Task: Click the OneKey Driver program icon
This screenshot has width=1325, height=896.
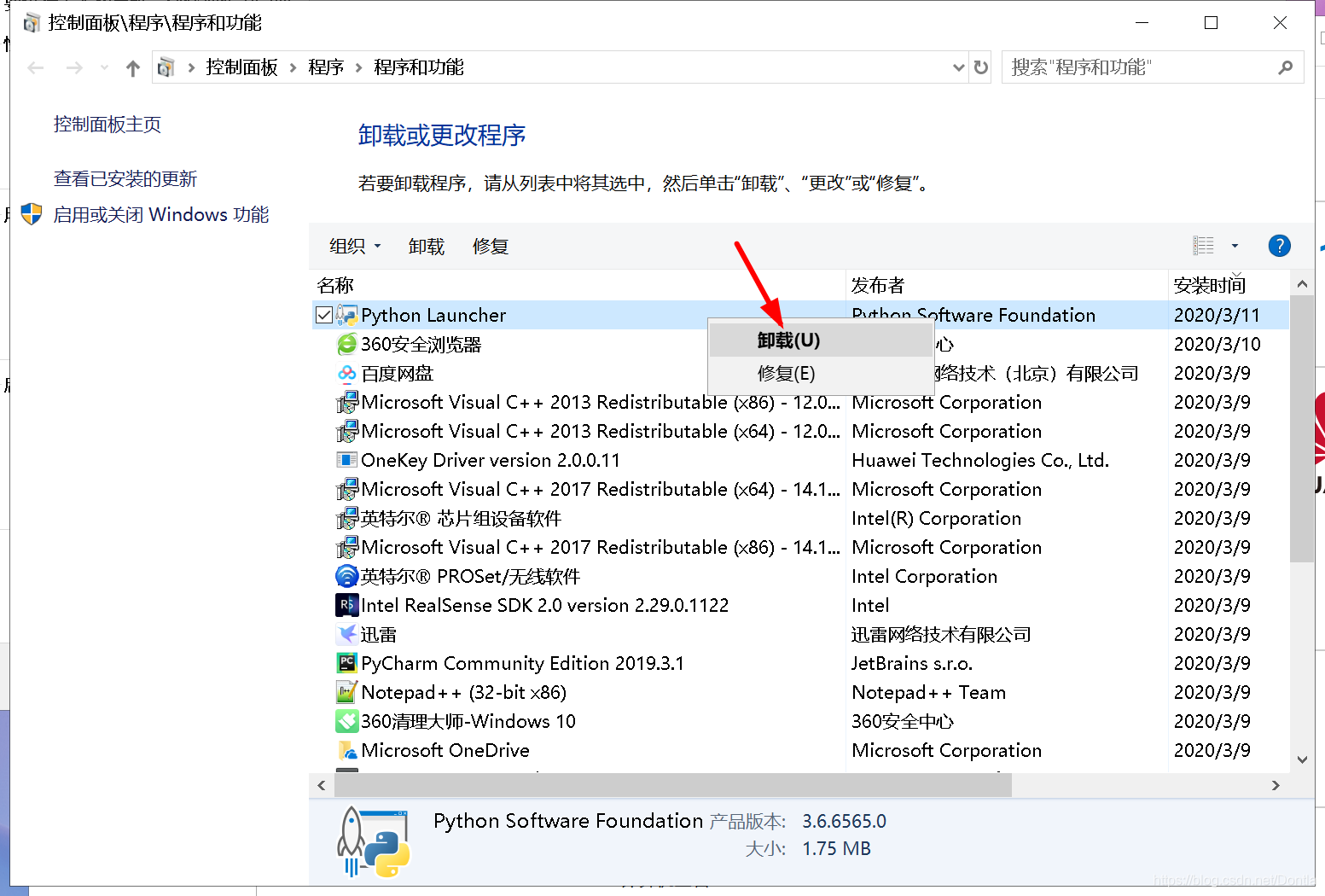Action: click(346, 460)
